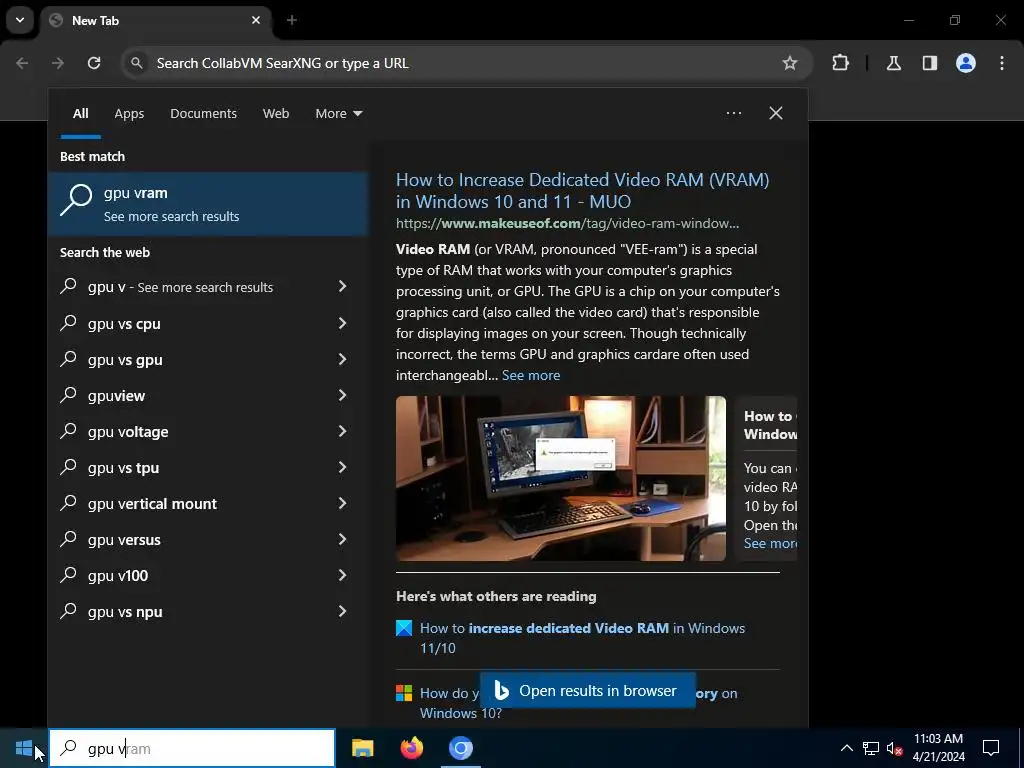Open Chromium from the taskbar

pyautogui.click(x=460, y=748)
